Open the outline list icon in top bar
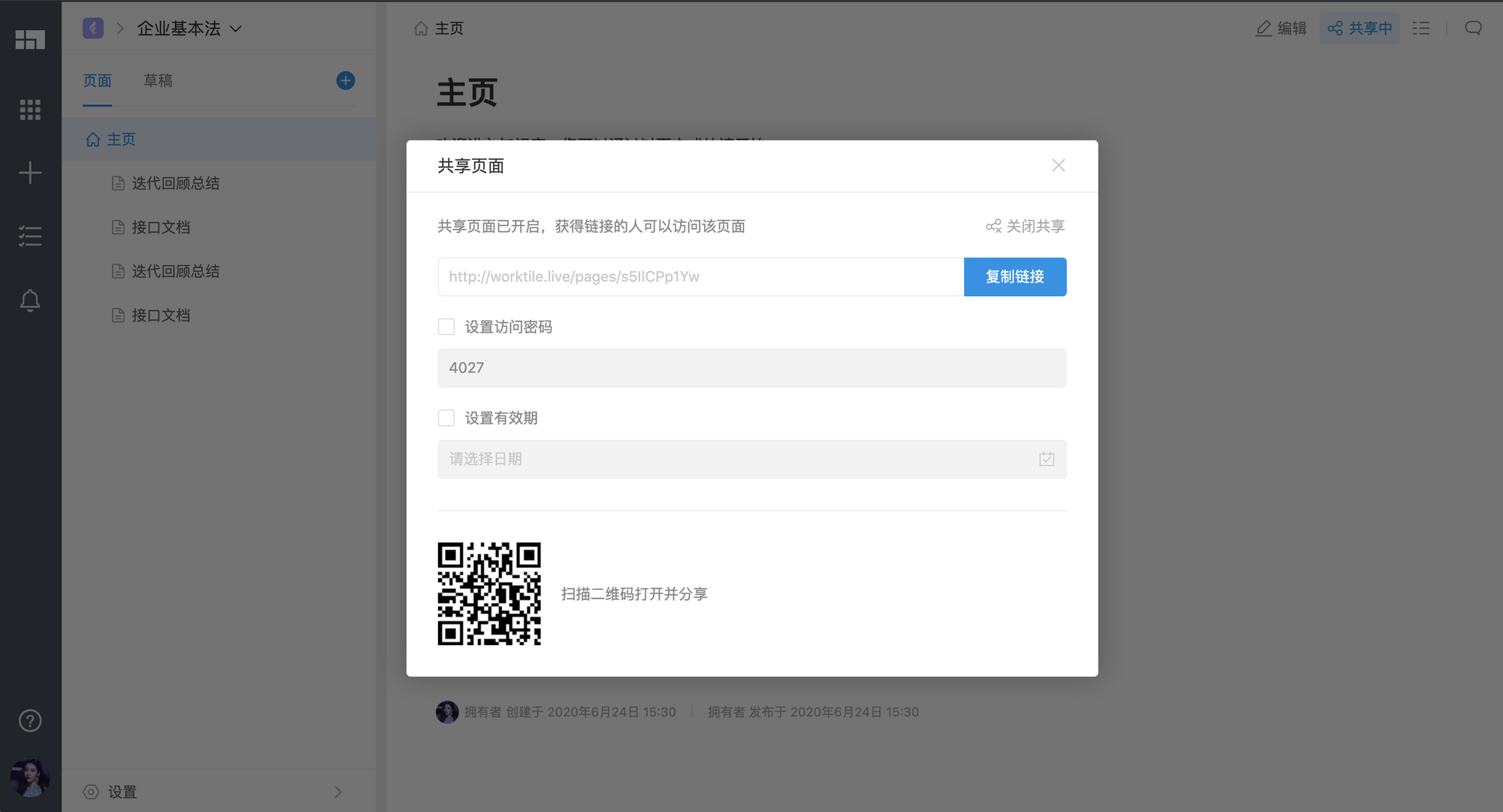 pyautogui.click(x=1421, y=29)
